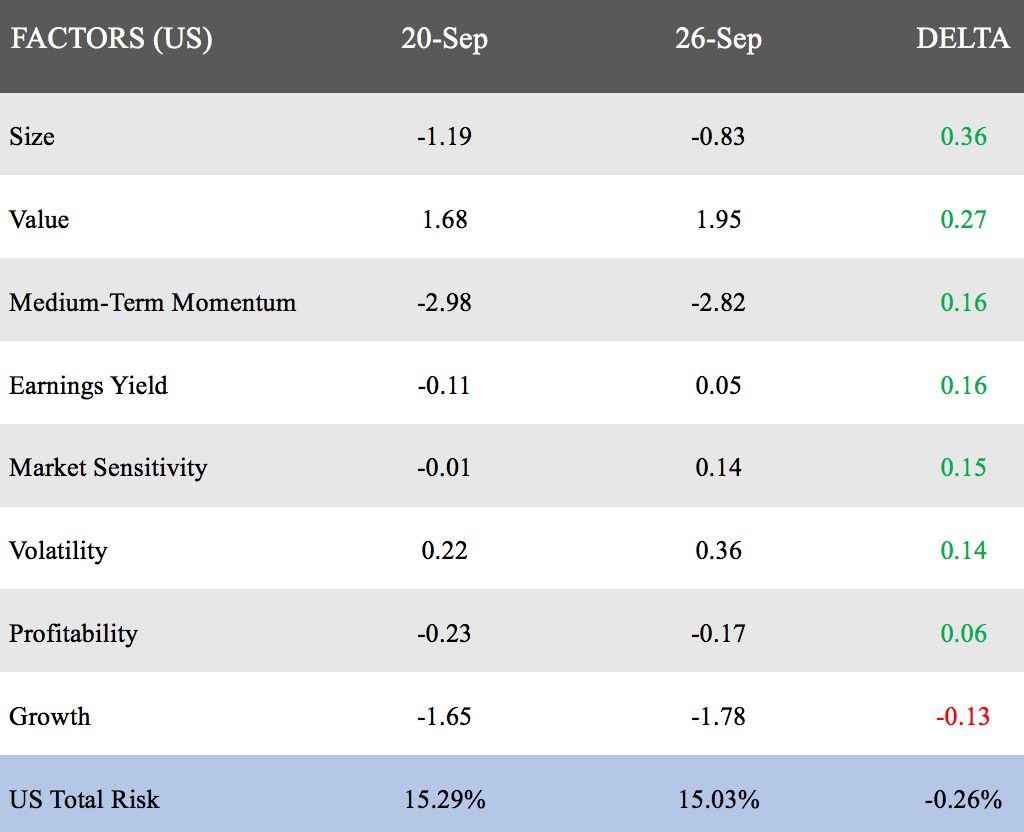The width and height of the screenshot is (1024, 832).
Task: Click the 26-Sep column header
Action: (x=718, y=39)
